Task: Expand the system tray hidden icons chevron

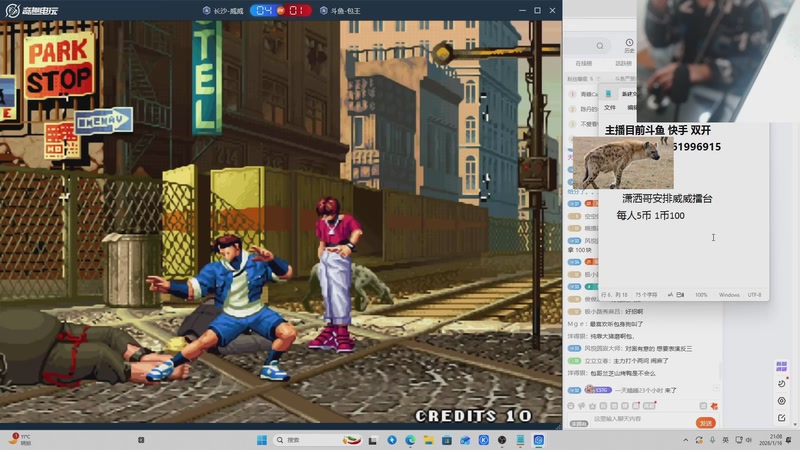Action: tap(686, 440)
